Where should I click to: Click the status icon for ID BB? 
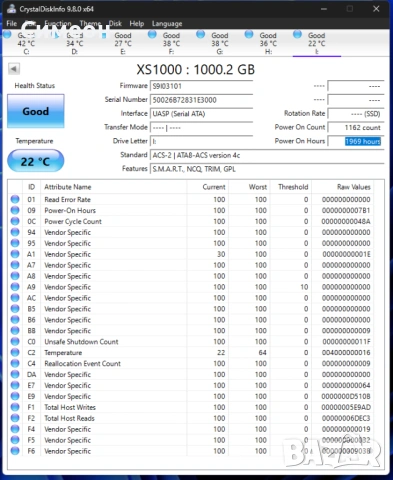tap(15, 330)
